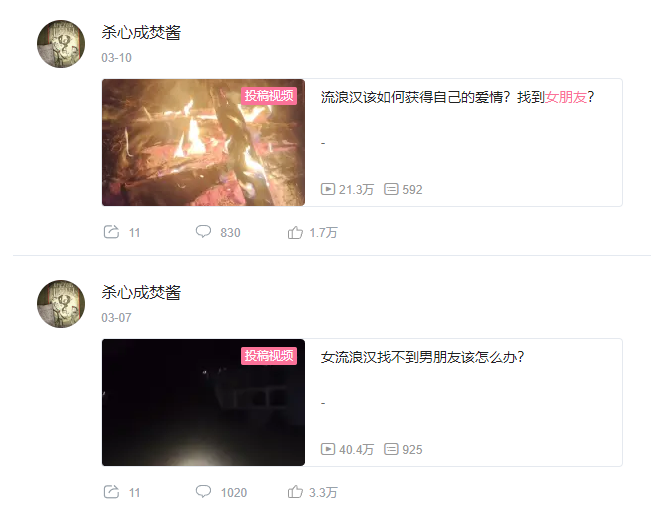Click the pink 女朋友 keyword link
651x513 pixels.
click(566, 97)
